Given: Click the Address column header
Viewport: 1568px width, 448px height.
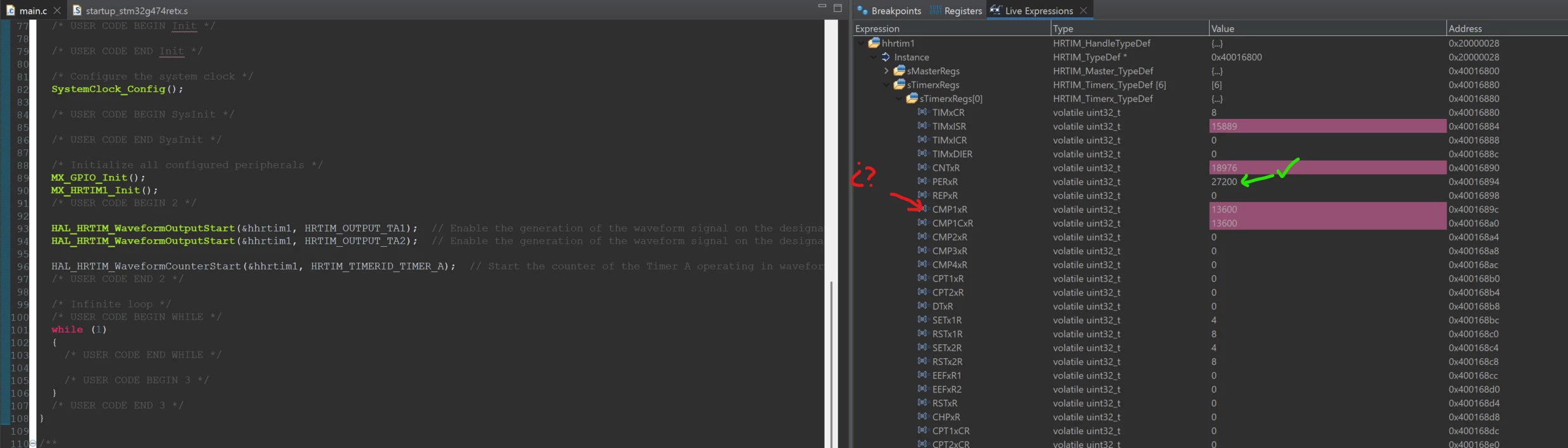Looking at the screenshot, I should [x=1507, y=28].
